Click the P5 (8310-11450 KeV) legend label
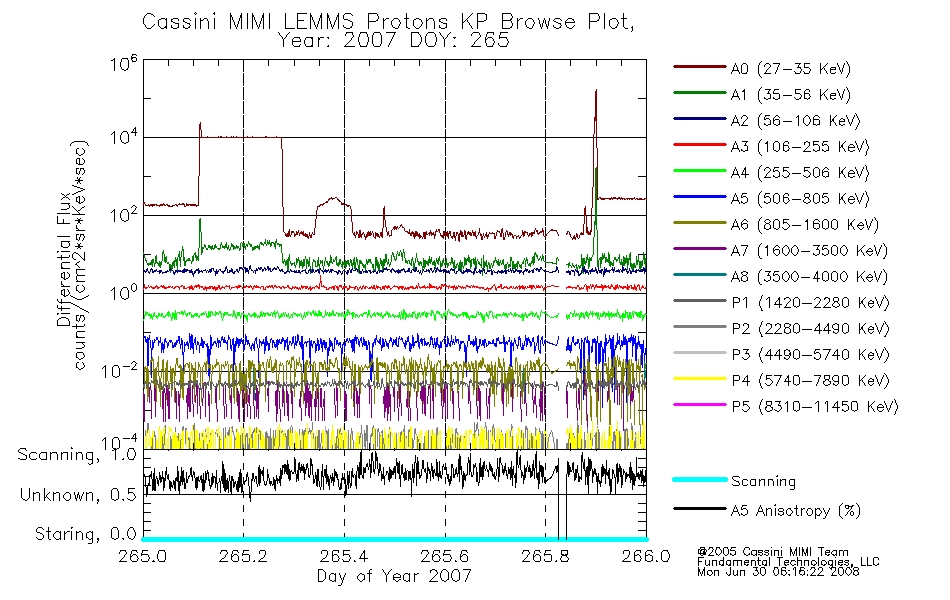 (815, 407)
